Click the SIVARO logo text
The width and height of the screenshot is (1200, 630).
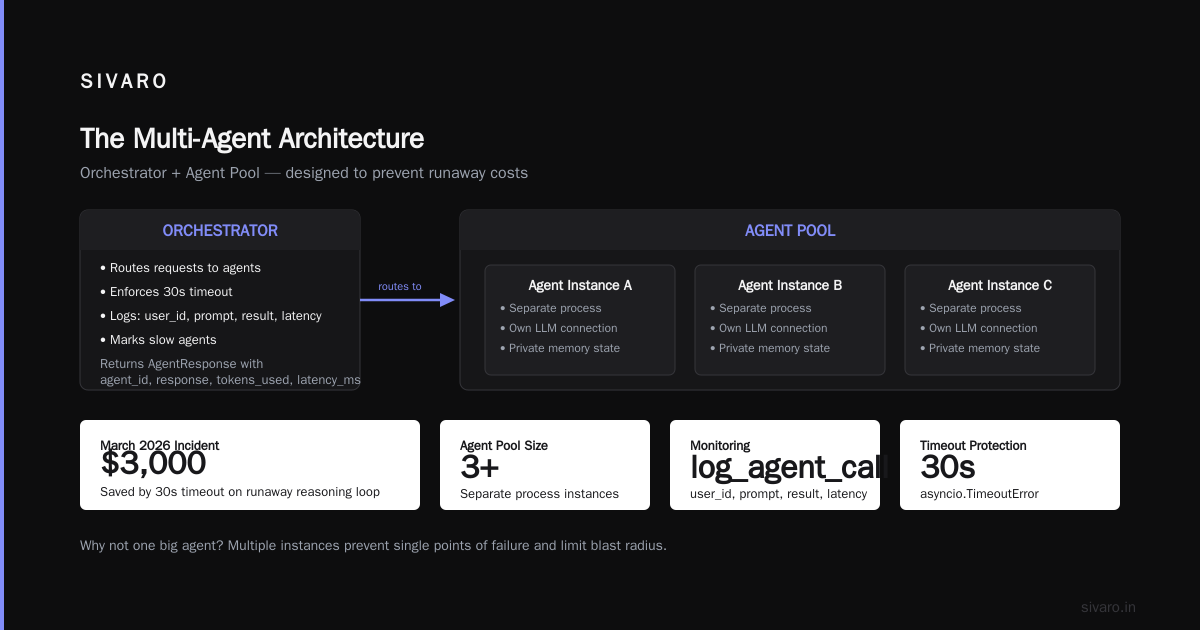click(124, 82)
